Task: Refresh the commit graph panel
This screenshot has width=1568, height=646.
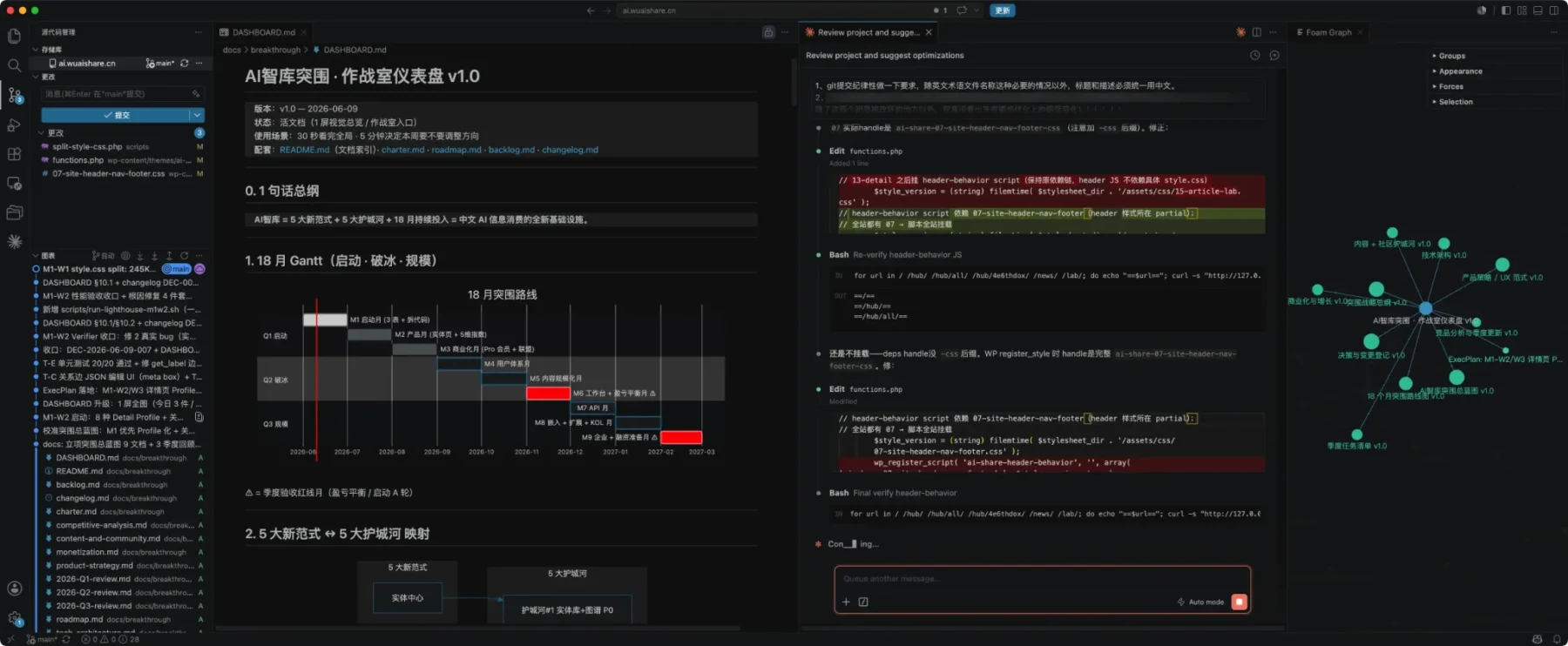Action: click(x=184, y=256)
